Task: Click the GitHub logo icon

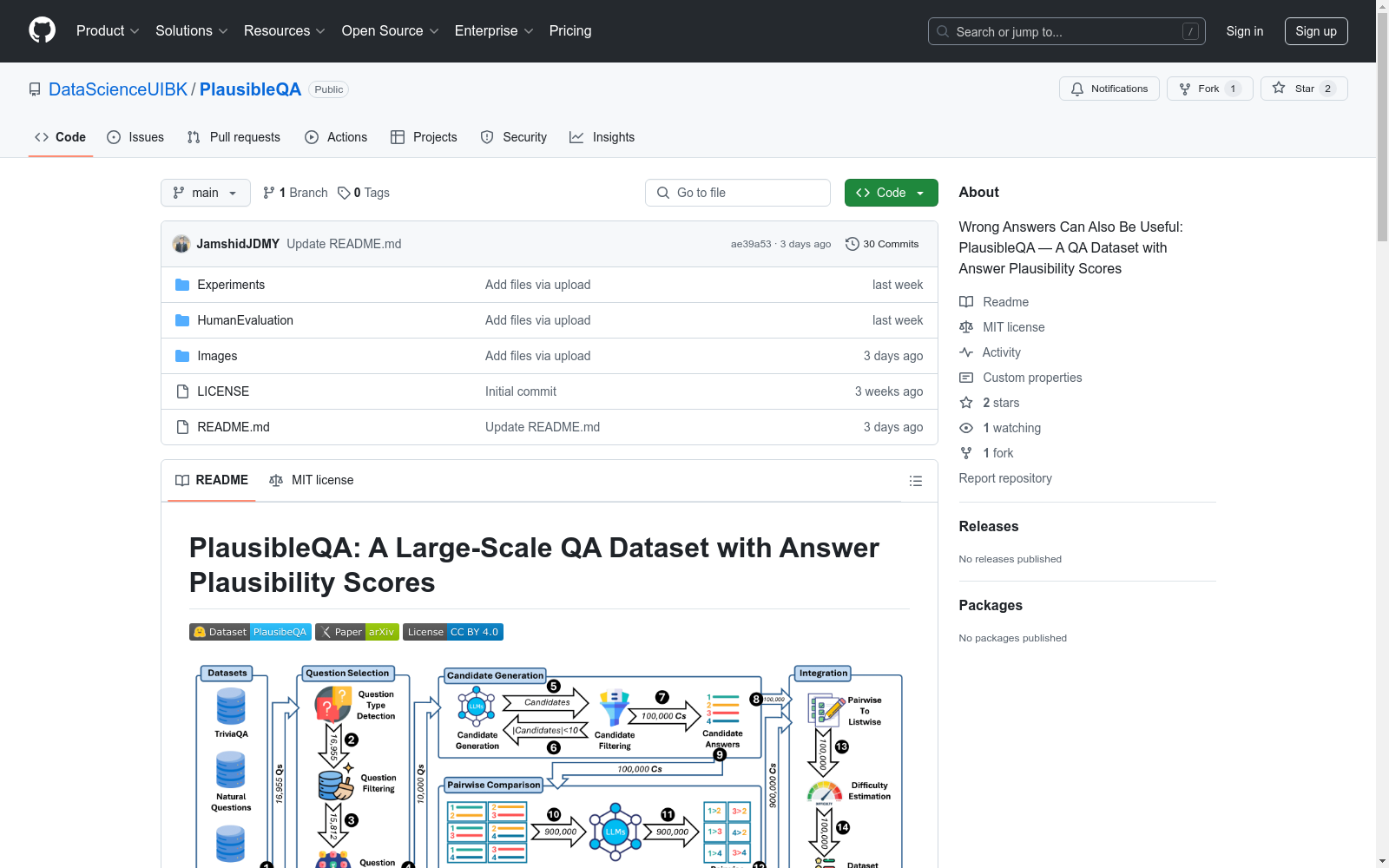Action: (x=42, y=30)
